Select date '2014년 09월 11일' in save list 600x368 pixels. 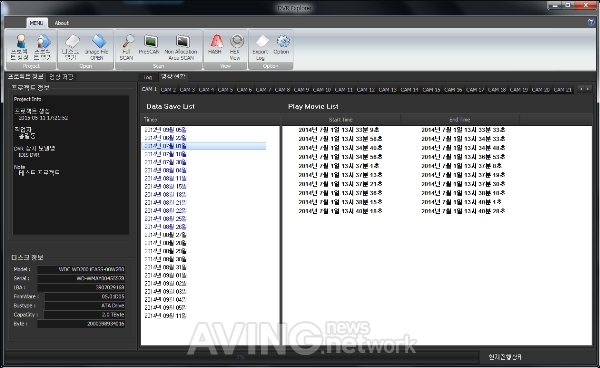tap(165, 316)
